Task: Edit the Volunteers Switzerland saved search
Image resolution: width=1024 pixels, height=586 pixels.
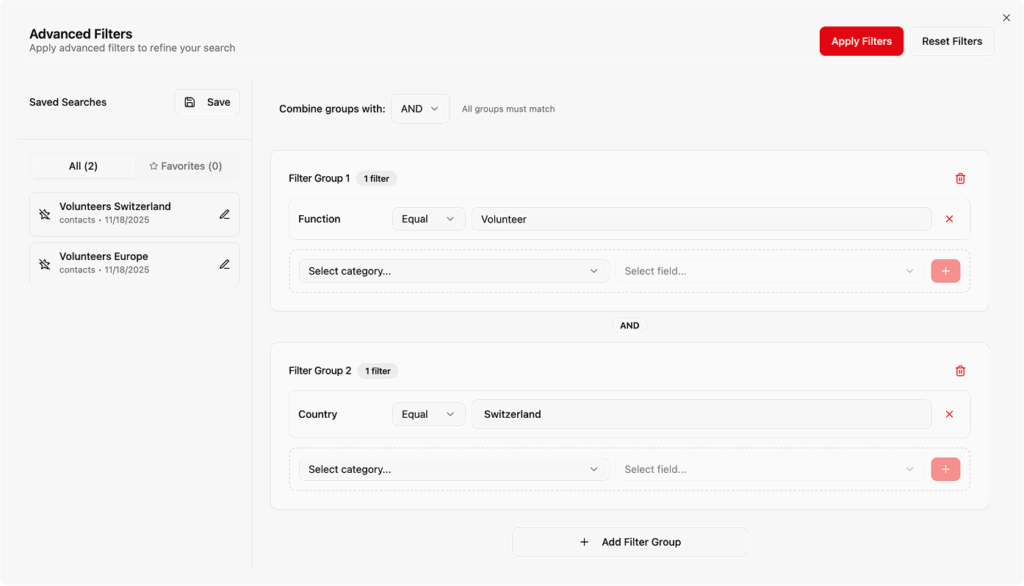Action: coord(224,214)
